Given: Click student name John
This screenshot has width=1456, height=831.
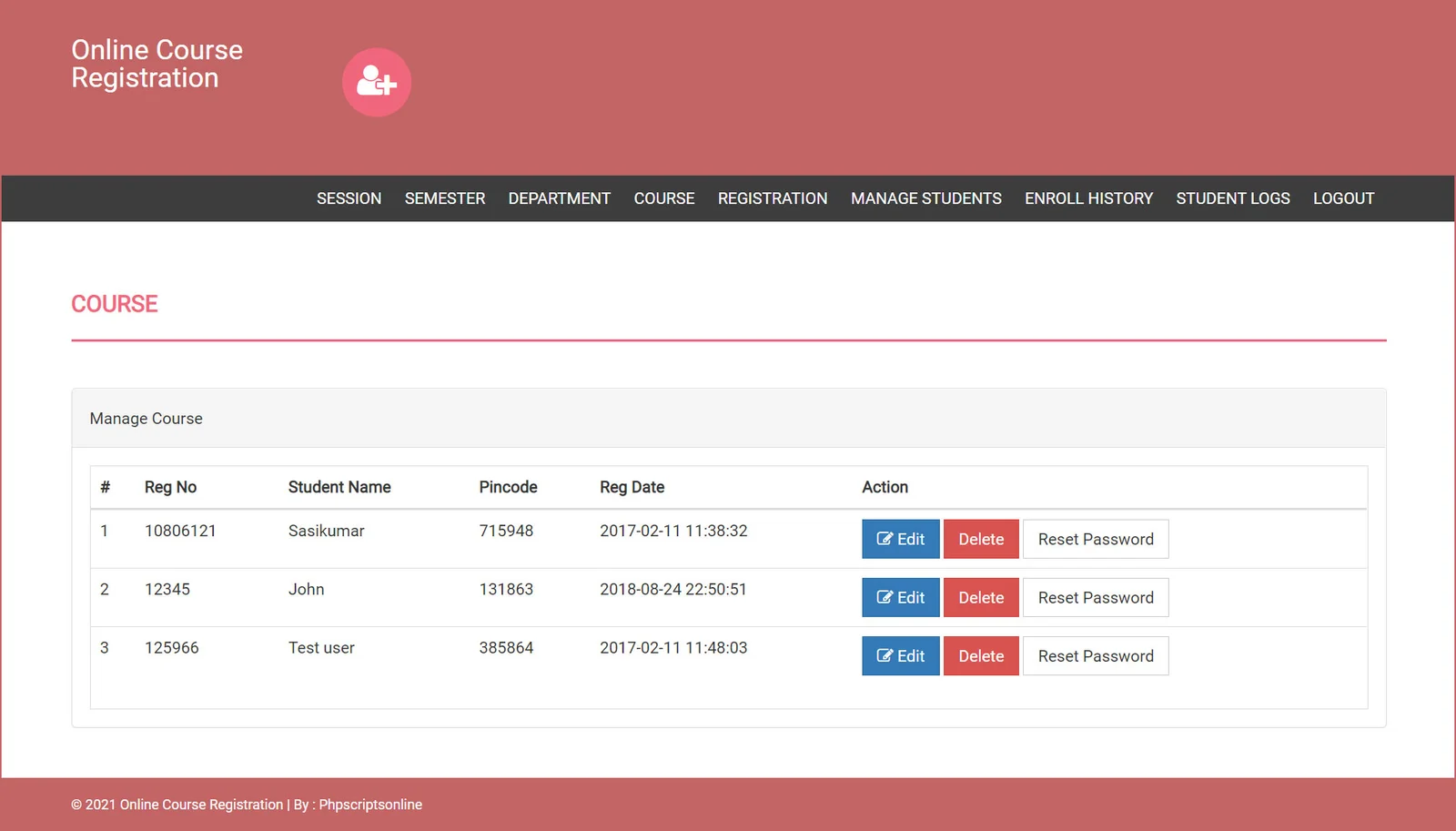Looking at the screenshot, I should pyautogui.click(x=306, y=589).
